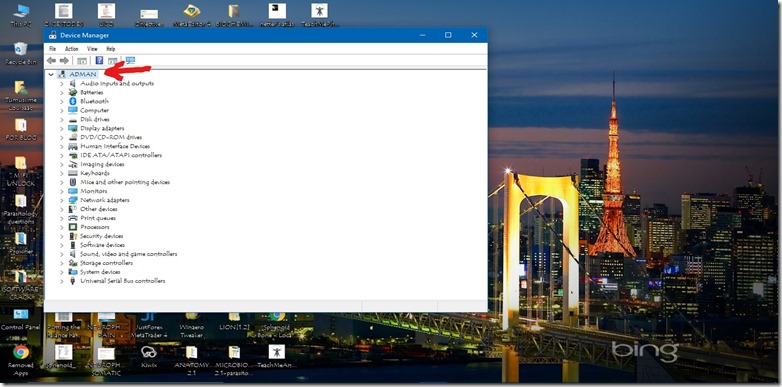Select the System devices label
This screenshot has width=782, height=387.
click(x=100, y=272)
